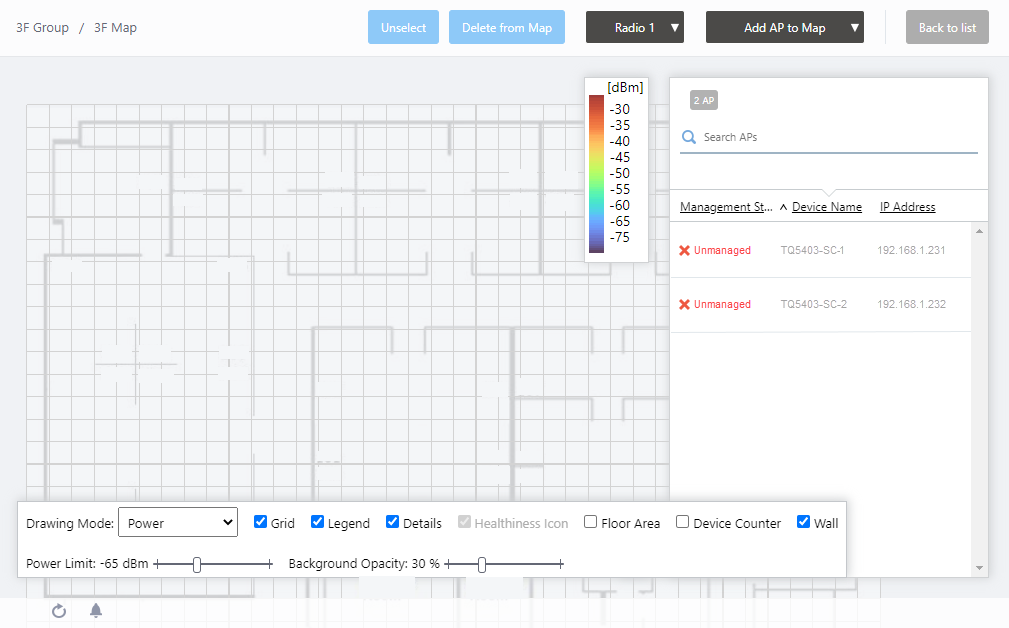Click the notification bell icon
The height and width of the screenshot is (628, 1009).
[96, 611]
